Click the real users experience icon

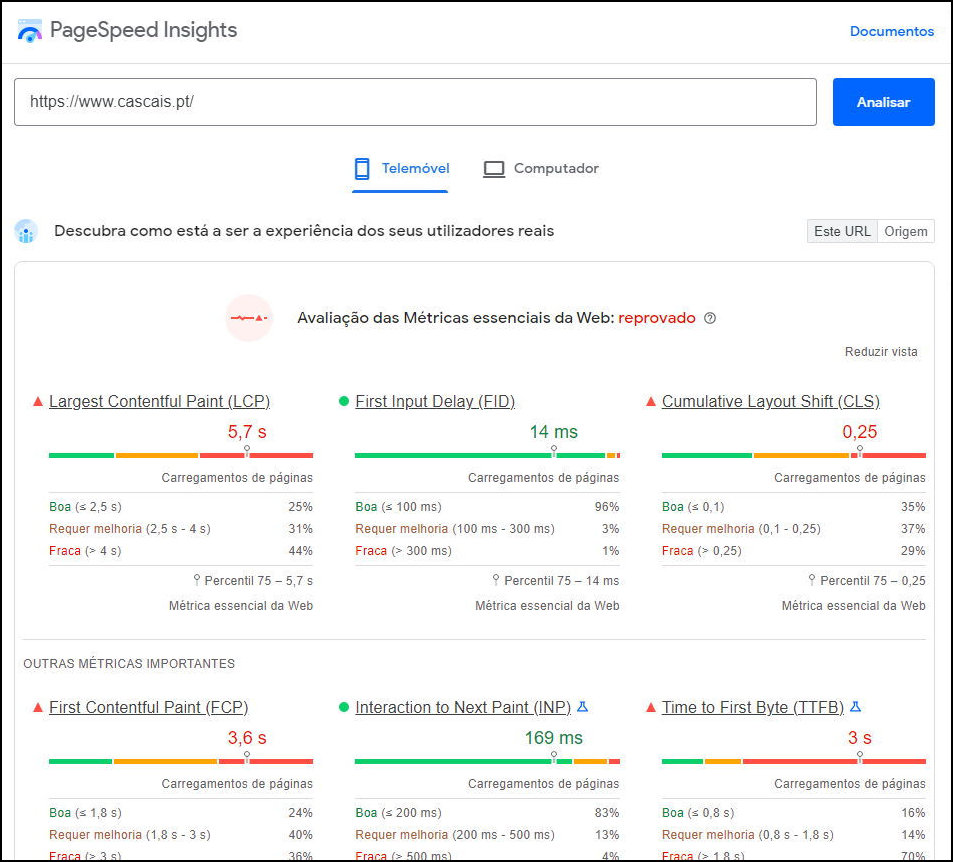26,231
